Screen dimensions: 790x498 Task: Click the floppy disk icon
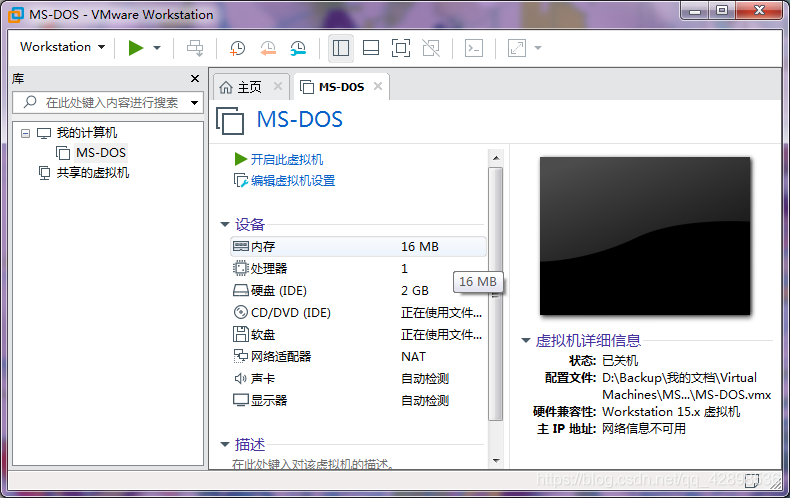[240, 334]
